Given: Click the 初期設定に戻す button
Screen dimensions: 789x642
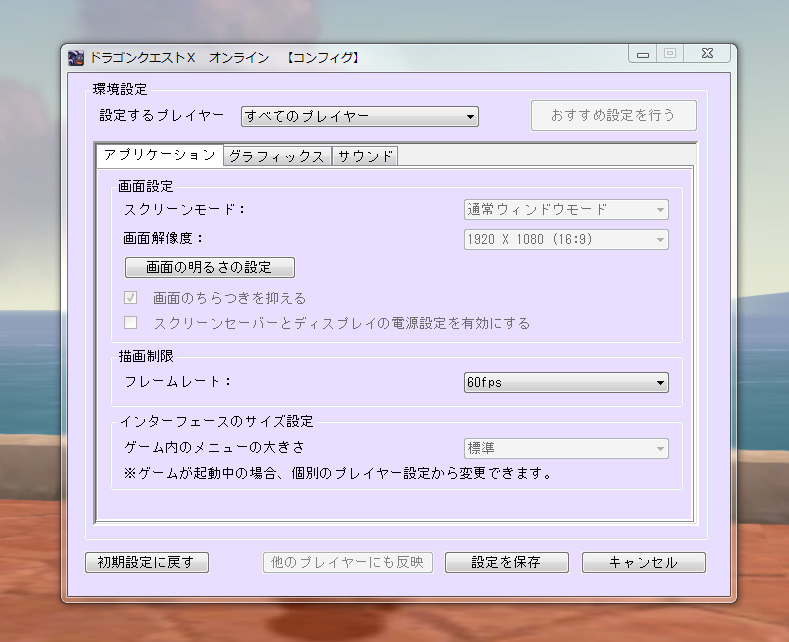Looking at the screenshot, I should pos(147,562).
